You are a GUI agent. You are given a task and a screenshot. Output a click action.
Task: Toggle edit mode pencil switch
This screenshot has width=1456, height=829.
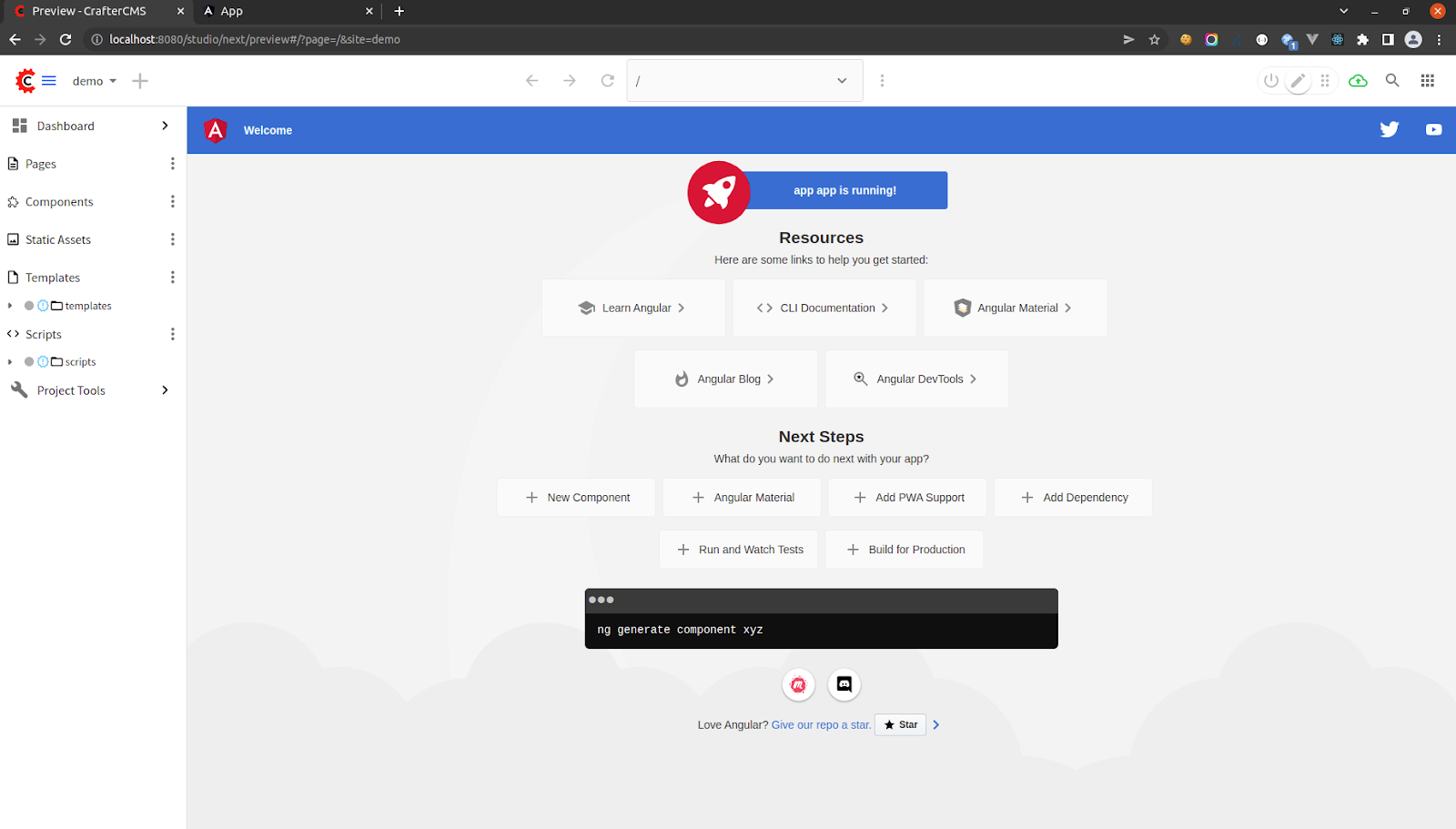point(1298,81)
